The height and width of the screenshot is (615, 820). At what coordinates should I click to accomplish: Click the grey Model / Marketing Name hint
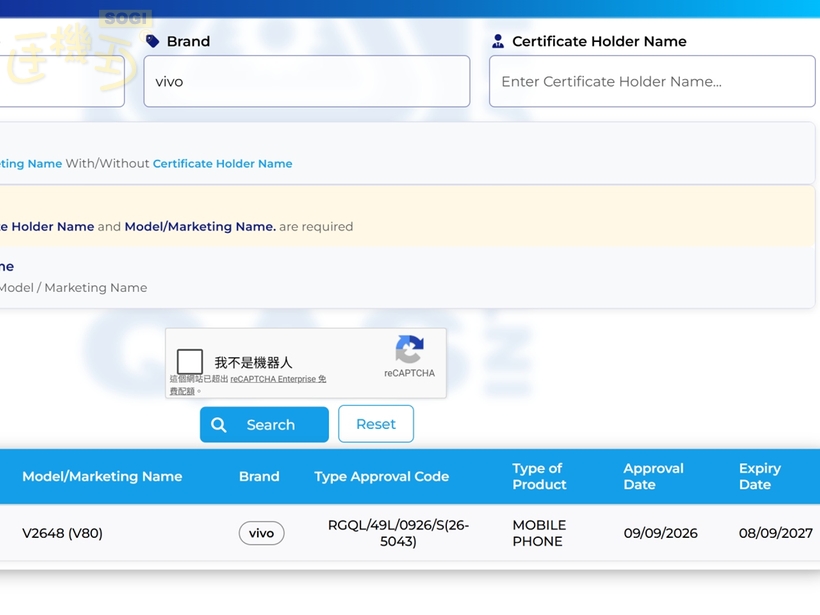tap(73, 288)
